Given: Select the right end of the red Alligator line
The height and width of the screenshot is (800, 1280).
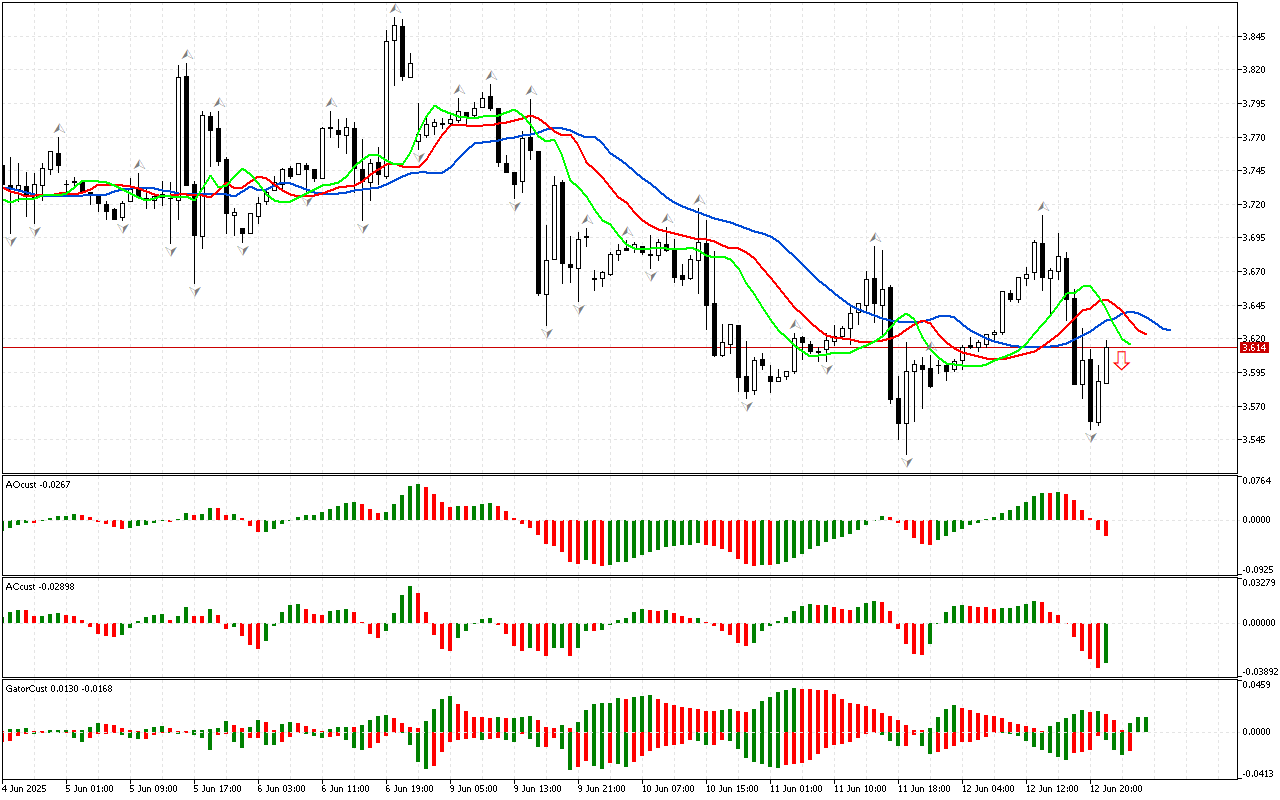Looking at the screenshot, I should 1144,334.
